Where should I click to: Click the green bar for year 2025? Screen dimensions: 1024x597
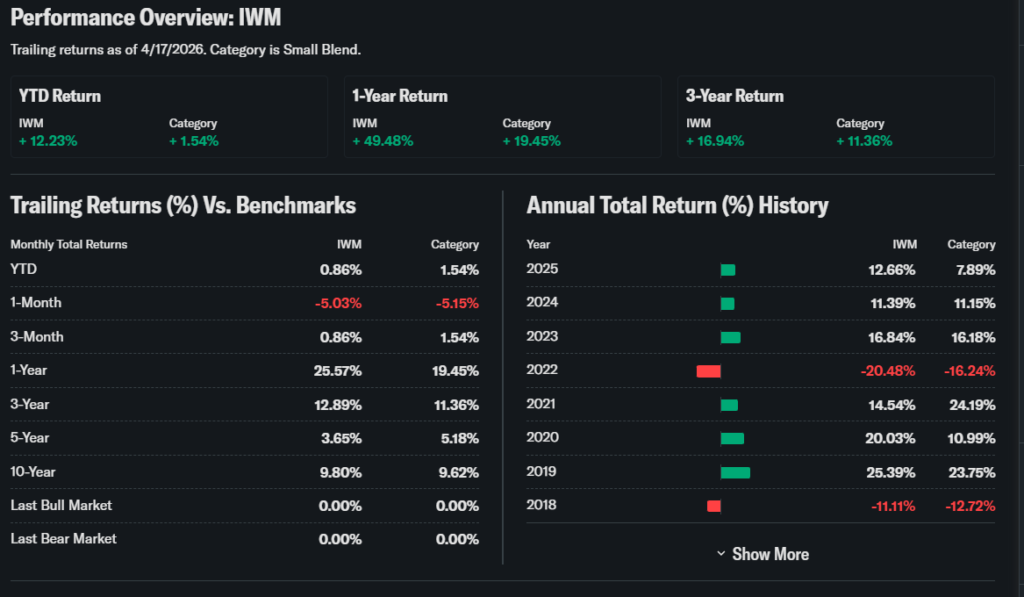(x=728, y=270)
